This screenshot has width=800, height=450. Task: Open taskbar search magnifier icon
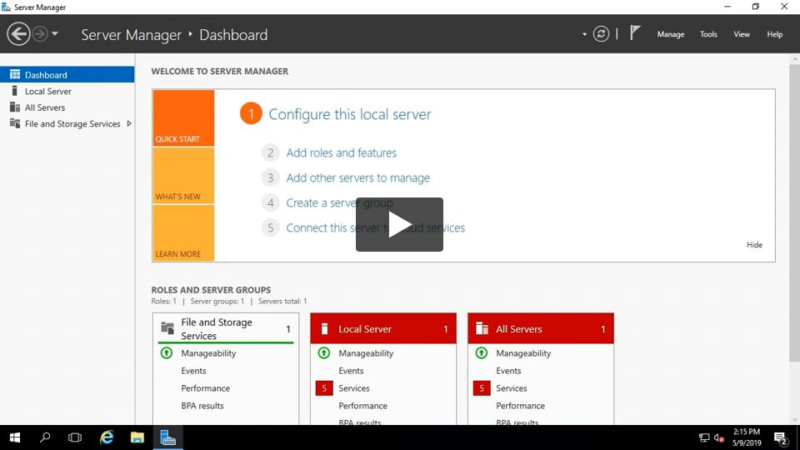pyautogui.click(x=45, y=437)
